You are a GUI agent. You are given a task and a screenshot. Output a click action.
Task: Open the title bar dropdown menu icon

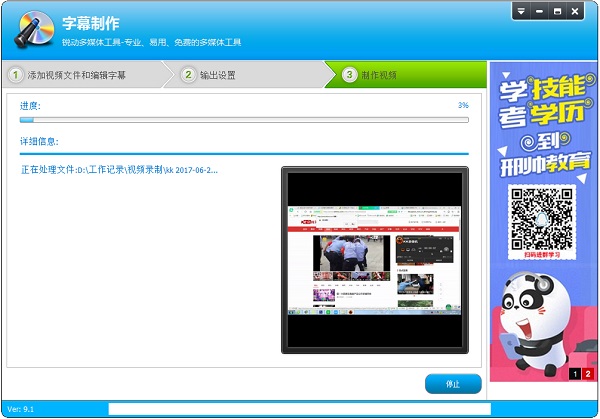point(521,11)
